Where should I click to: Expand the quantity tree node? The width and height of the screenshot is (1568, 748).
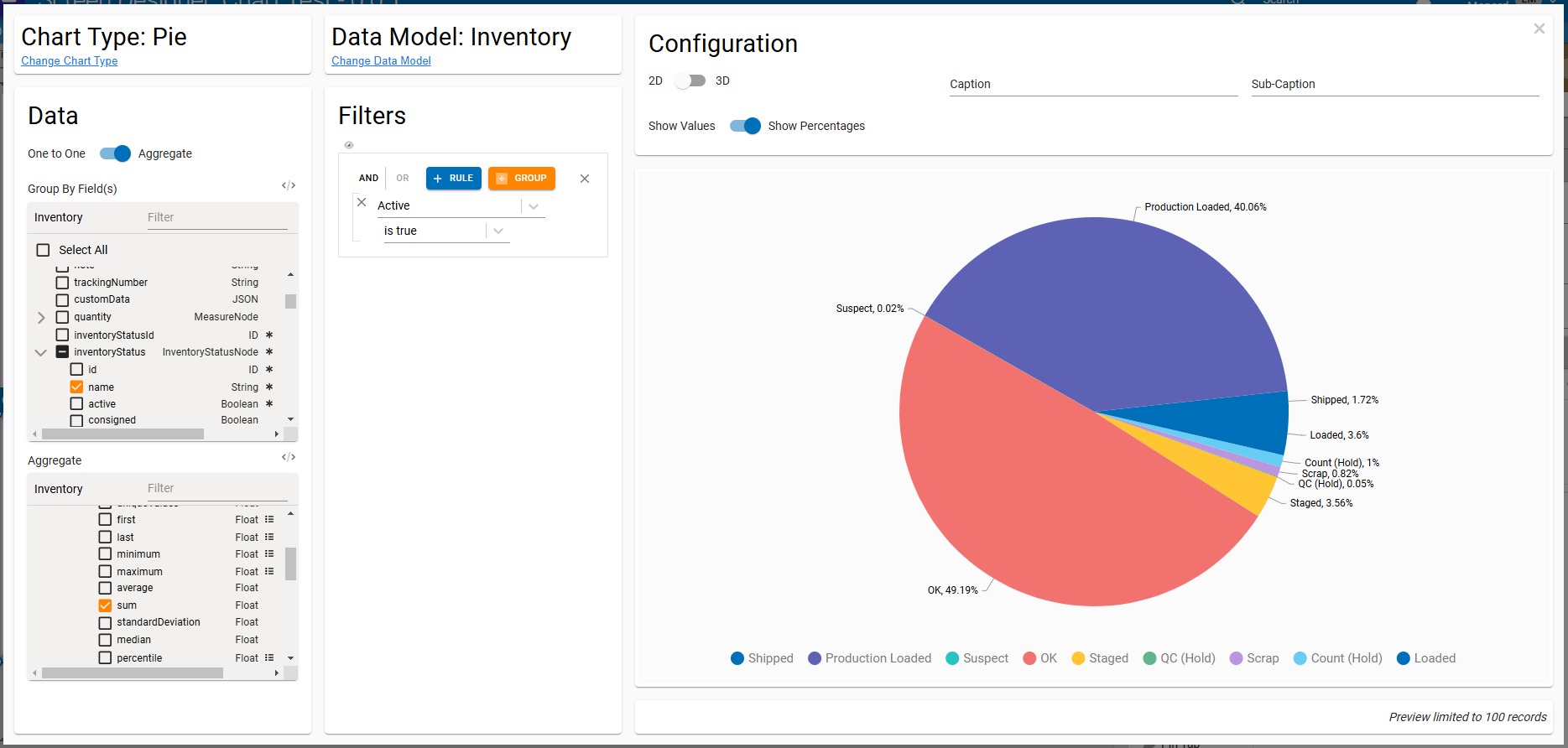pos(41,317)
